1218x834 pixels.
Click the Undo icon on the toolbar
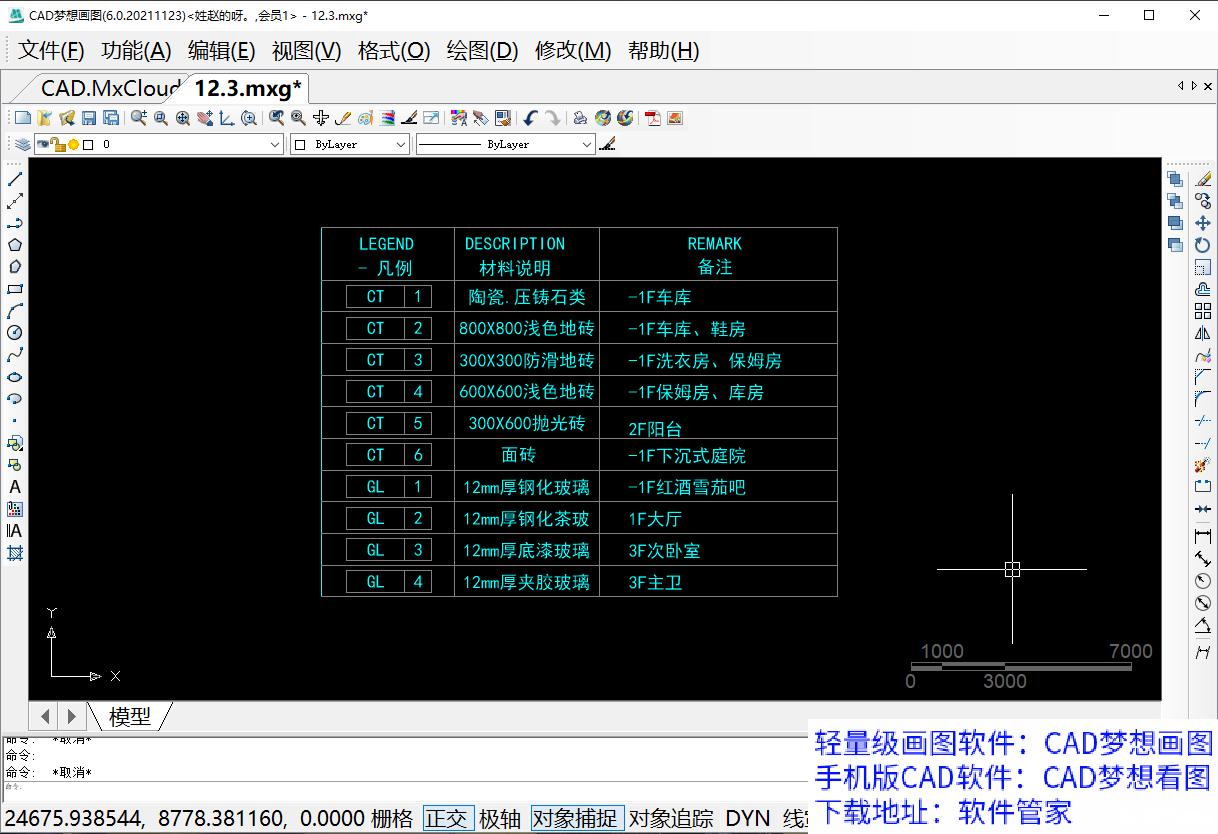[531, 117]
